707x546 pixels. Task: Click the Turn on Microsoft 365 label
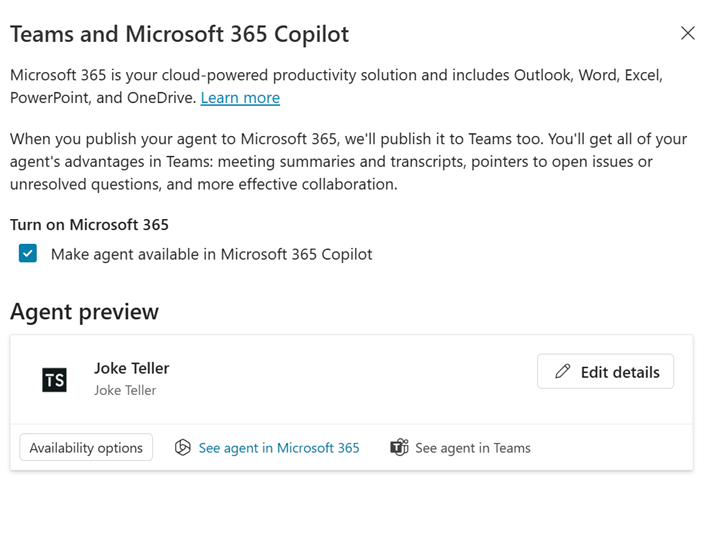click(89, 224)
